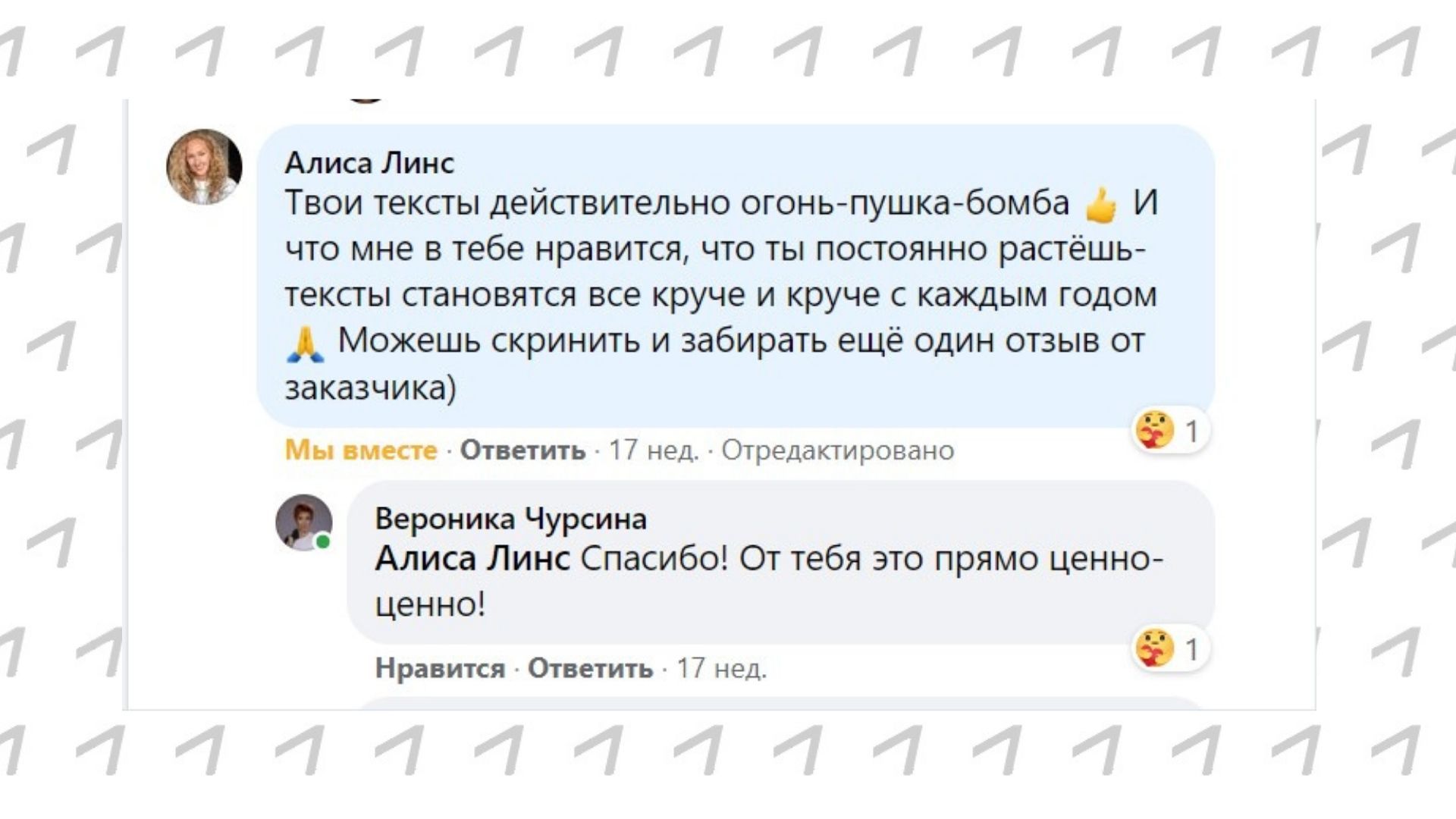Click the care reaction icon on Алиса's comment
The width and height of the screenshot is (1456, 819).
coord(1154,431)
